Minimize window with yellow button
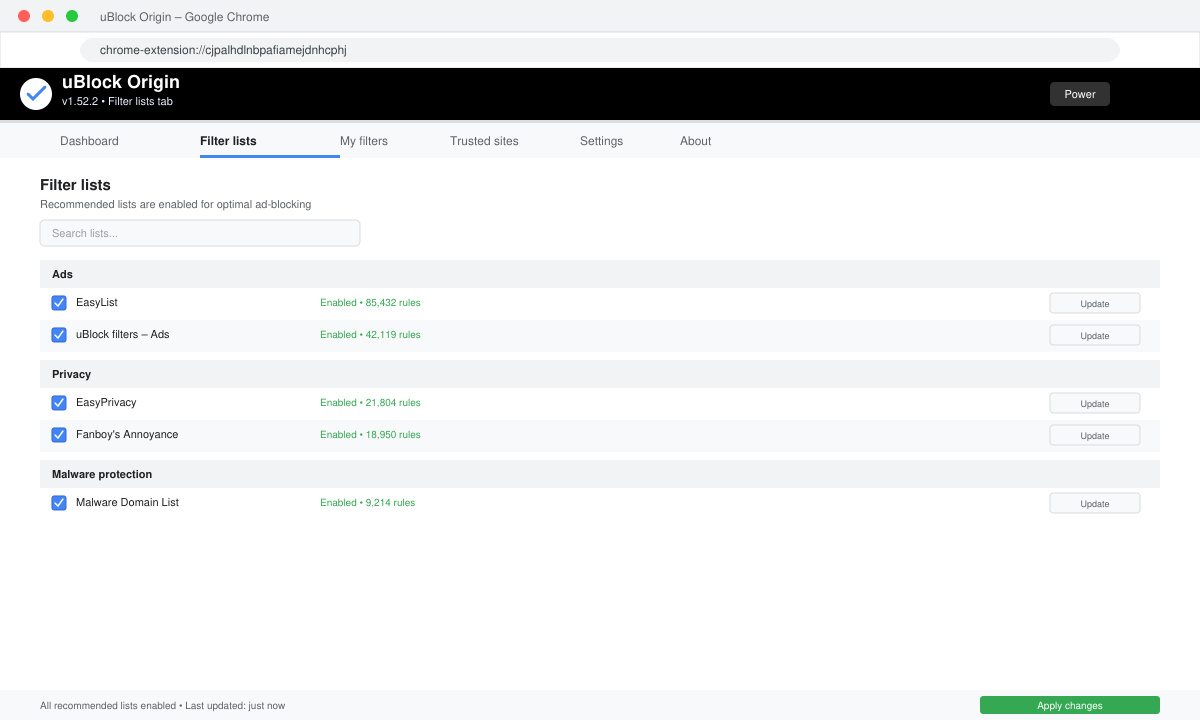 [48, 16]
